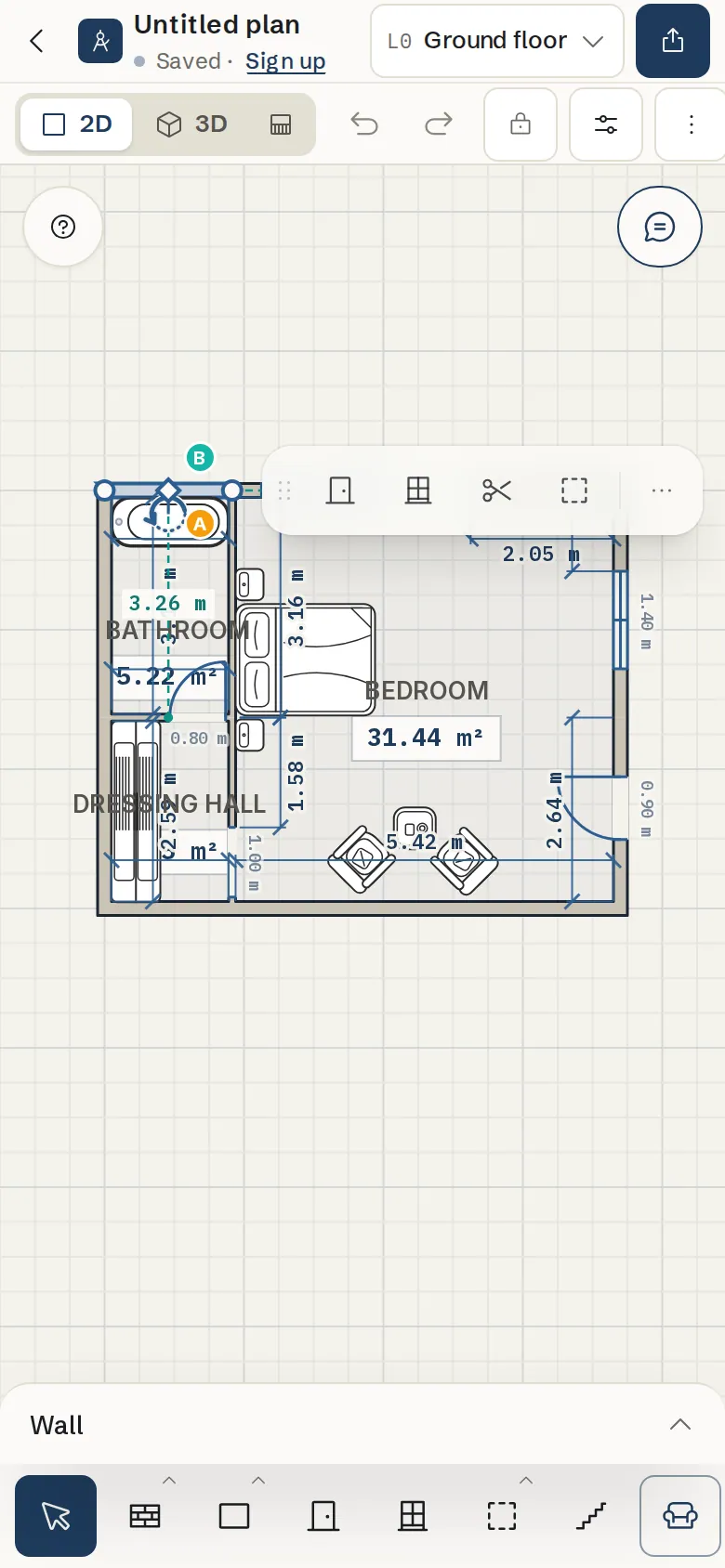The image size is (725, 1568).
Task: Add a door from the floating toolbar
Action: [x=340, y=490]
